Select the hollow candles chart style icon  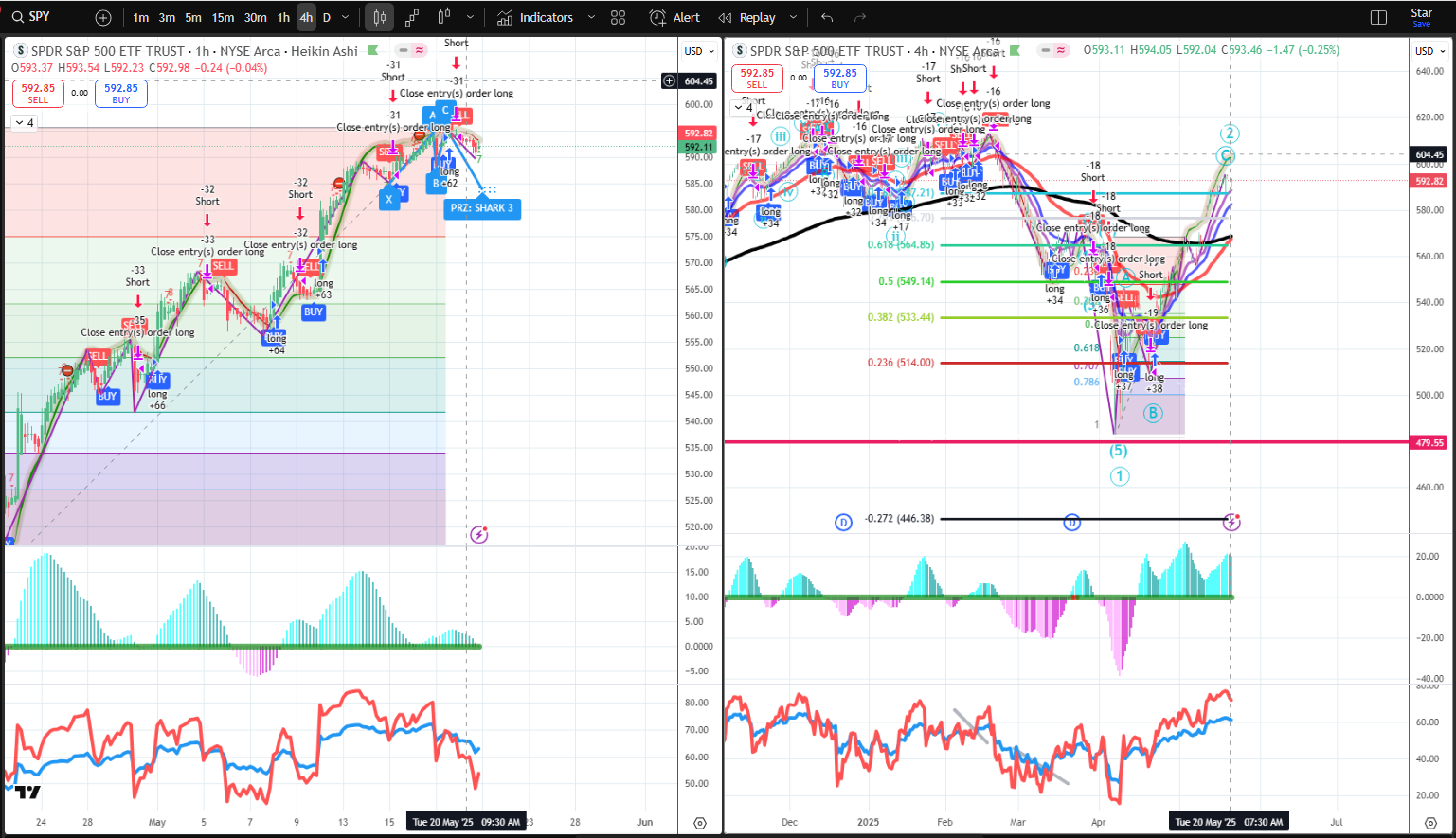click(444, 17)
